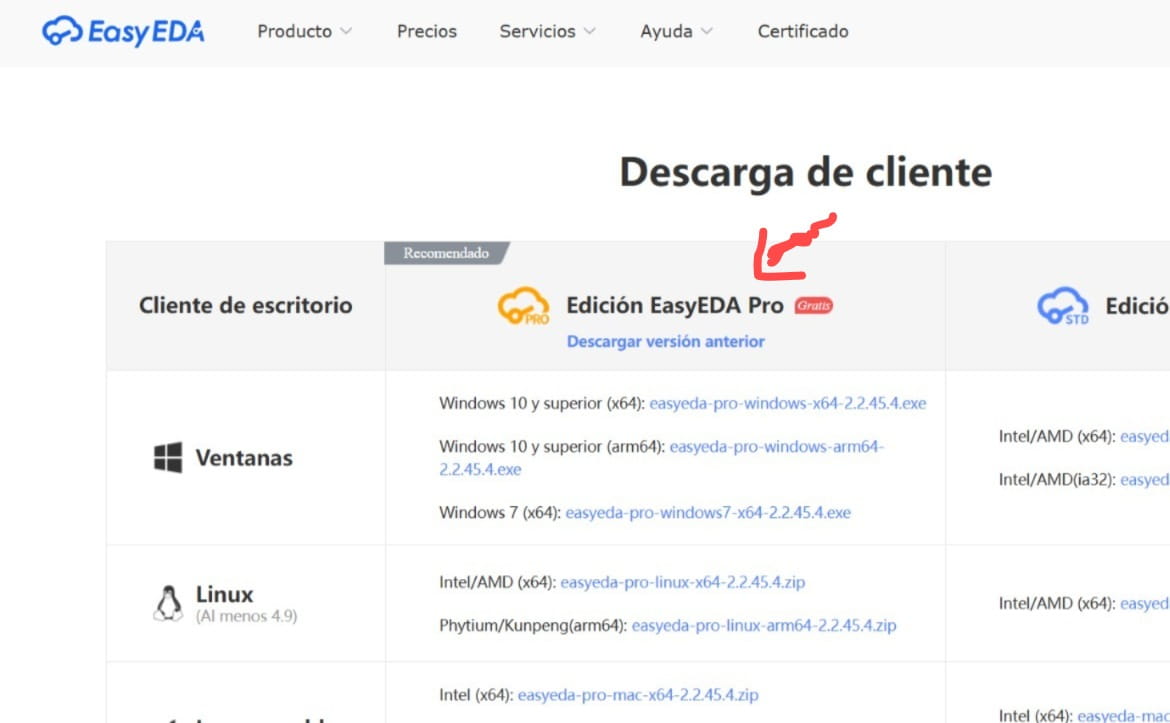Click the 'Linux' row label
This screenshot has width=1170, height=723.
point(225,595)
